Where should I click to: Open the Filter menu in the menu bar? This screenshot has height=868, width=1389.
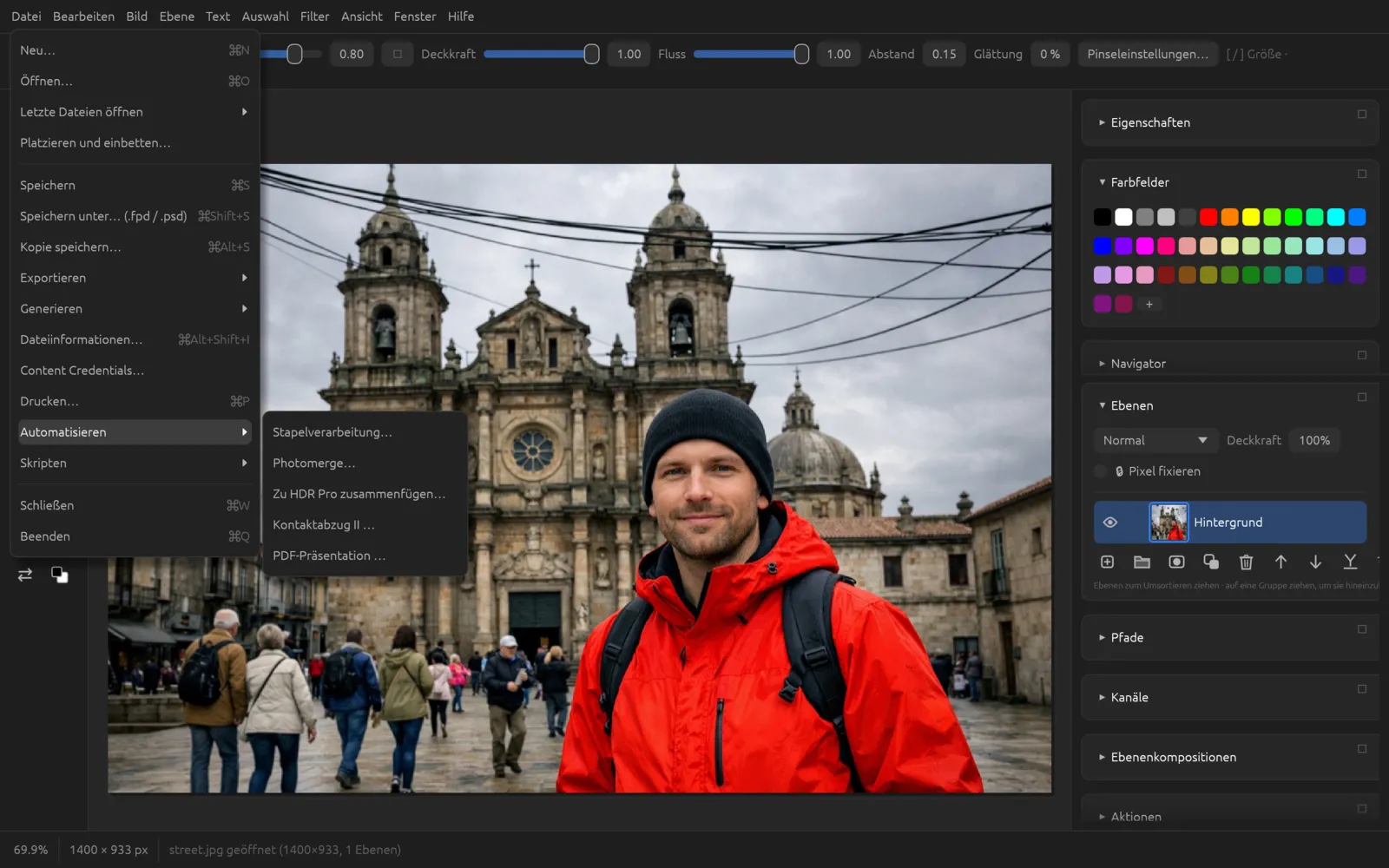(x=314, y=16)
